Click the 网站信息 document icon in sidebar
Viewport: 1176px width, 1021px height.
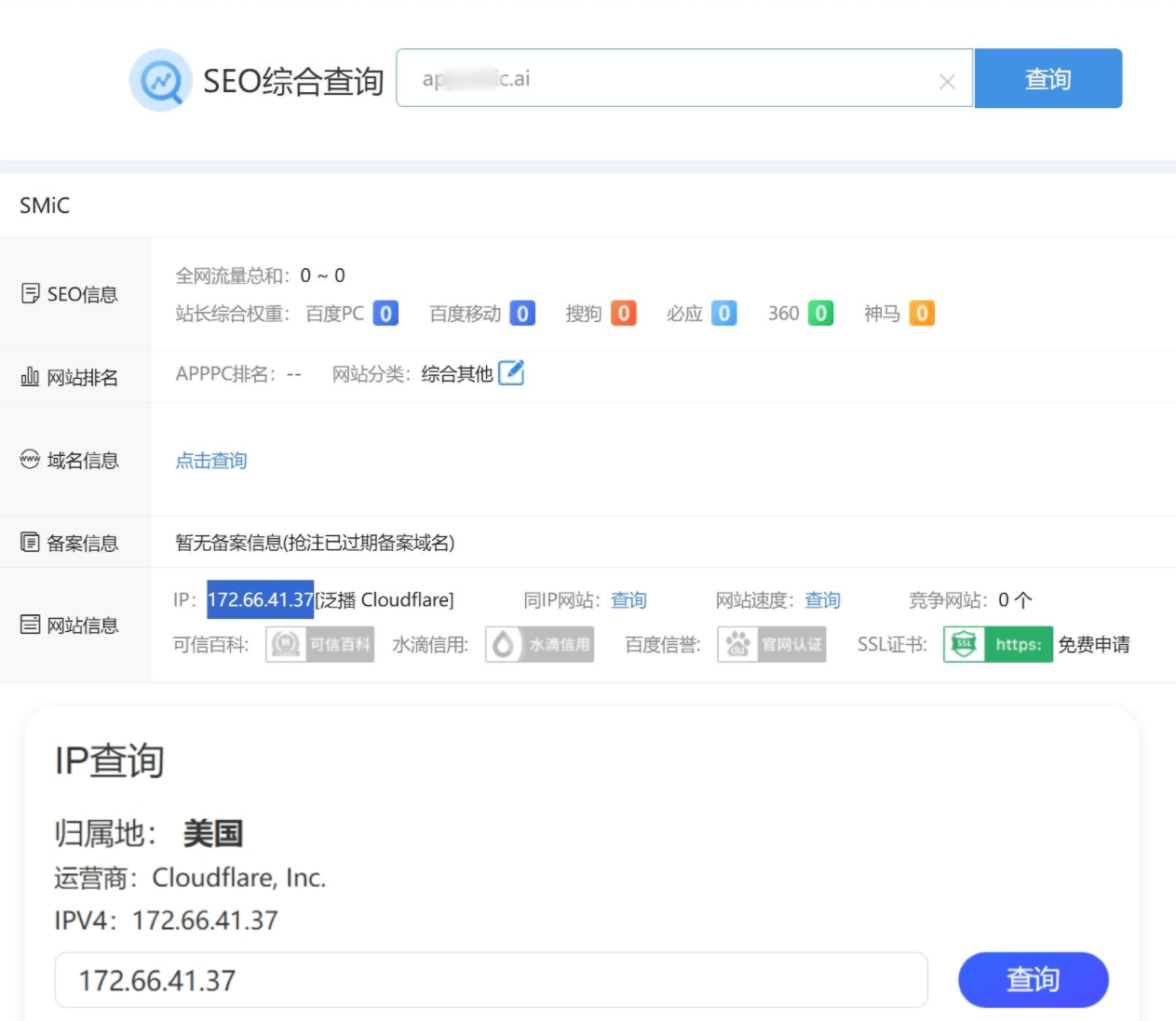(29, 625)
